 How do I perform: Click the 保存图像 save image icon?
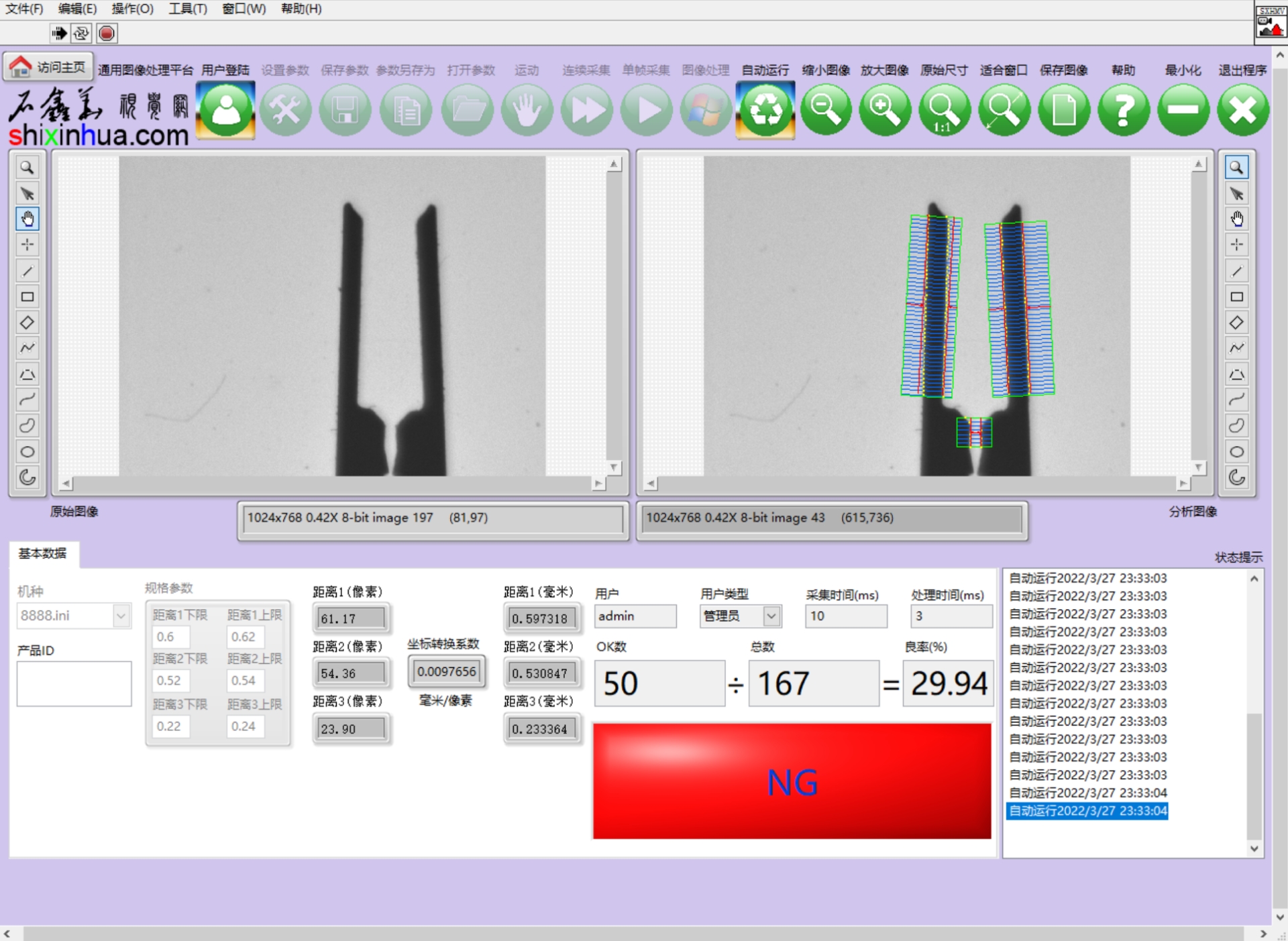point(1063,110)
